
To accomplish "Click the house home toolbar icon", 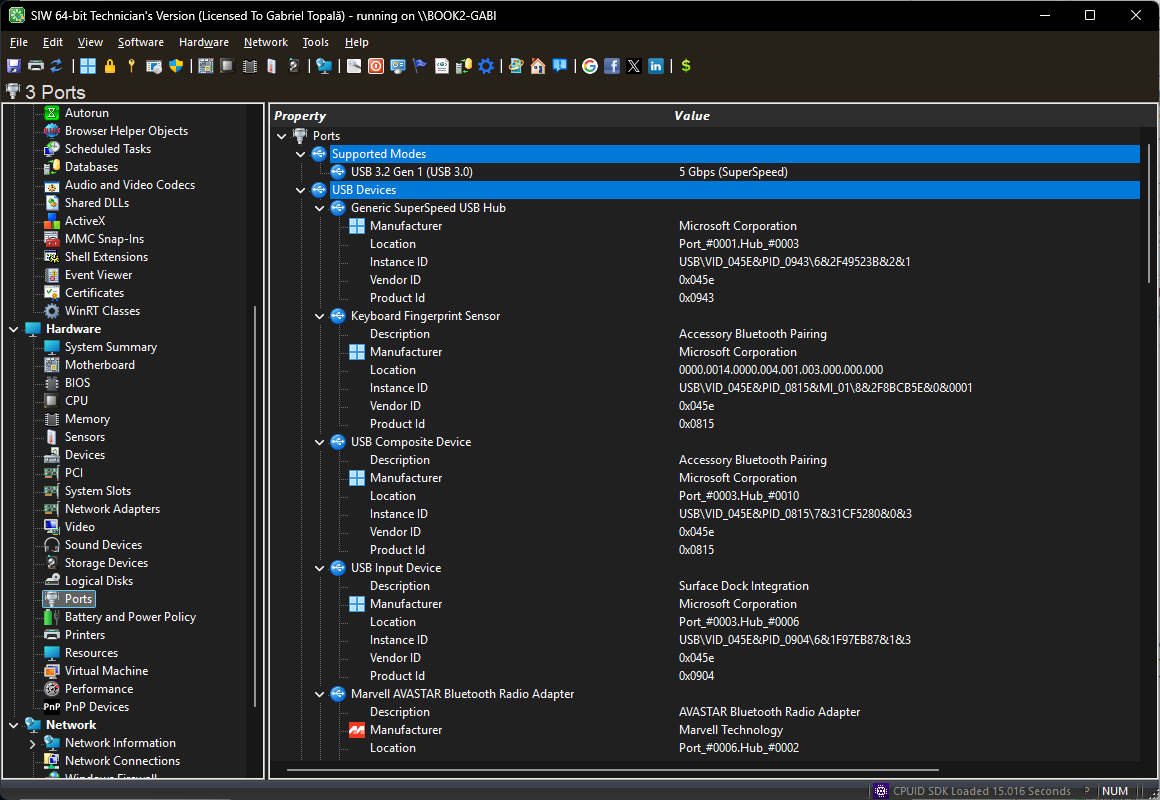I will [x=538, y=66].
